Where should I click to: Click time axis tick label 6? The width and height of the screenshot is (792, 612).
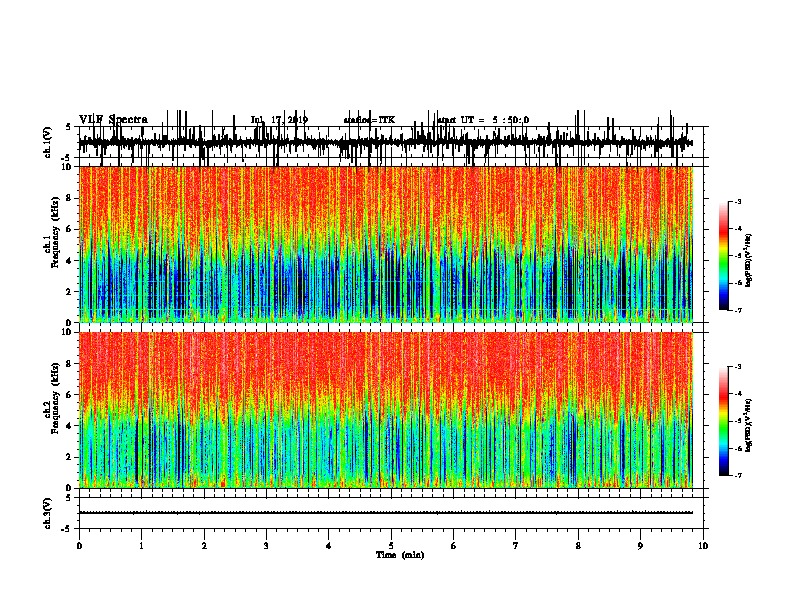pos(454,546)
